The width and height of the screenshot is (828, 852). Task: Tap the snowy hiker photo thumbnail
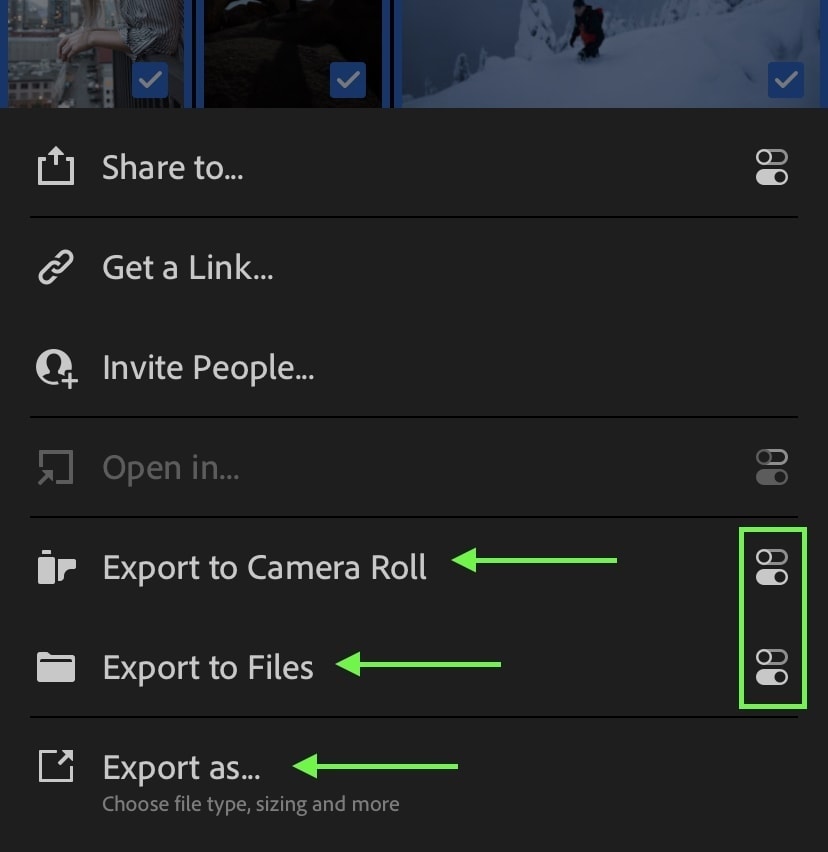pos(610,54)
